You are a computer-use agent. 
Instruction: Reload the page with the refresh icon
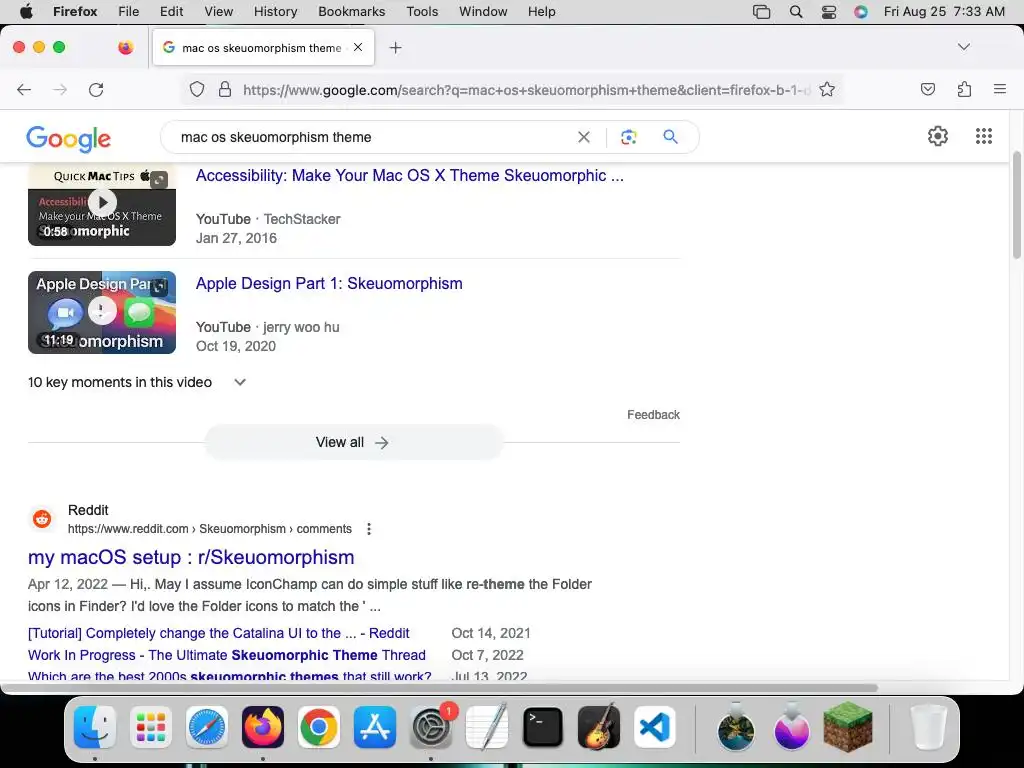pos(96,89)
